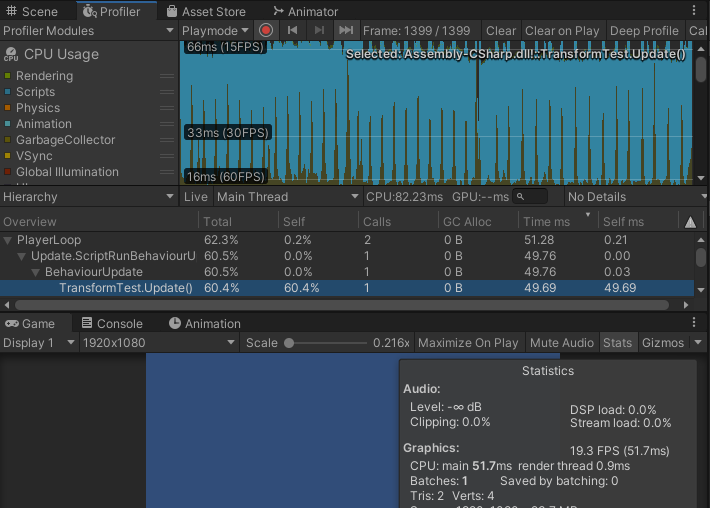The width and height of the screenshot is (710, 508).
Task: Toggle Animation category in CPU chart
Action: [x=7, y=124]
